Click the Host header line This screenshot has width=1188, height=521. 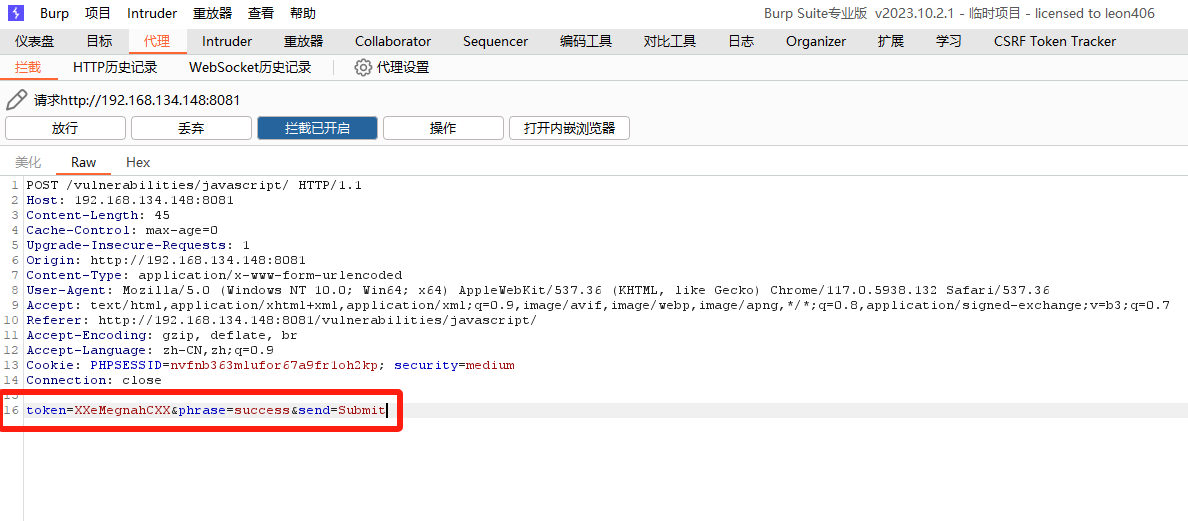click(130, 200)
